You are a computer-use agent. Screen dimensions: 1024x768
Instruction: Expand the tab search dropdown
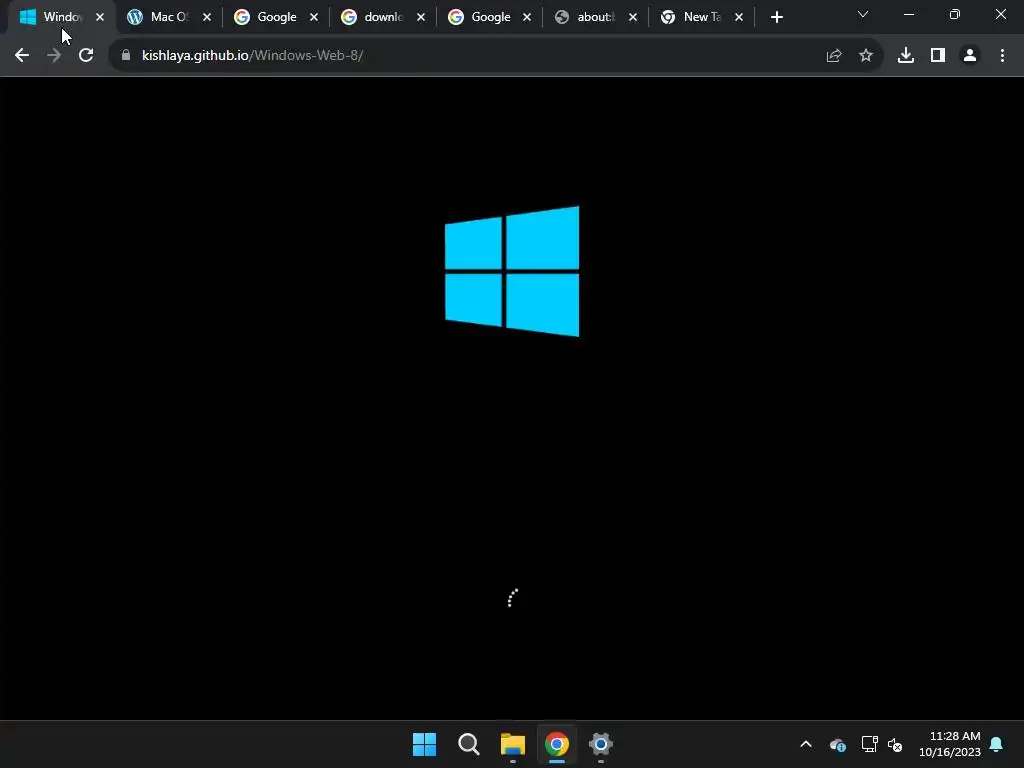[x=863, y=14]
